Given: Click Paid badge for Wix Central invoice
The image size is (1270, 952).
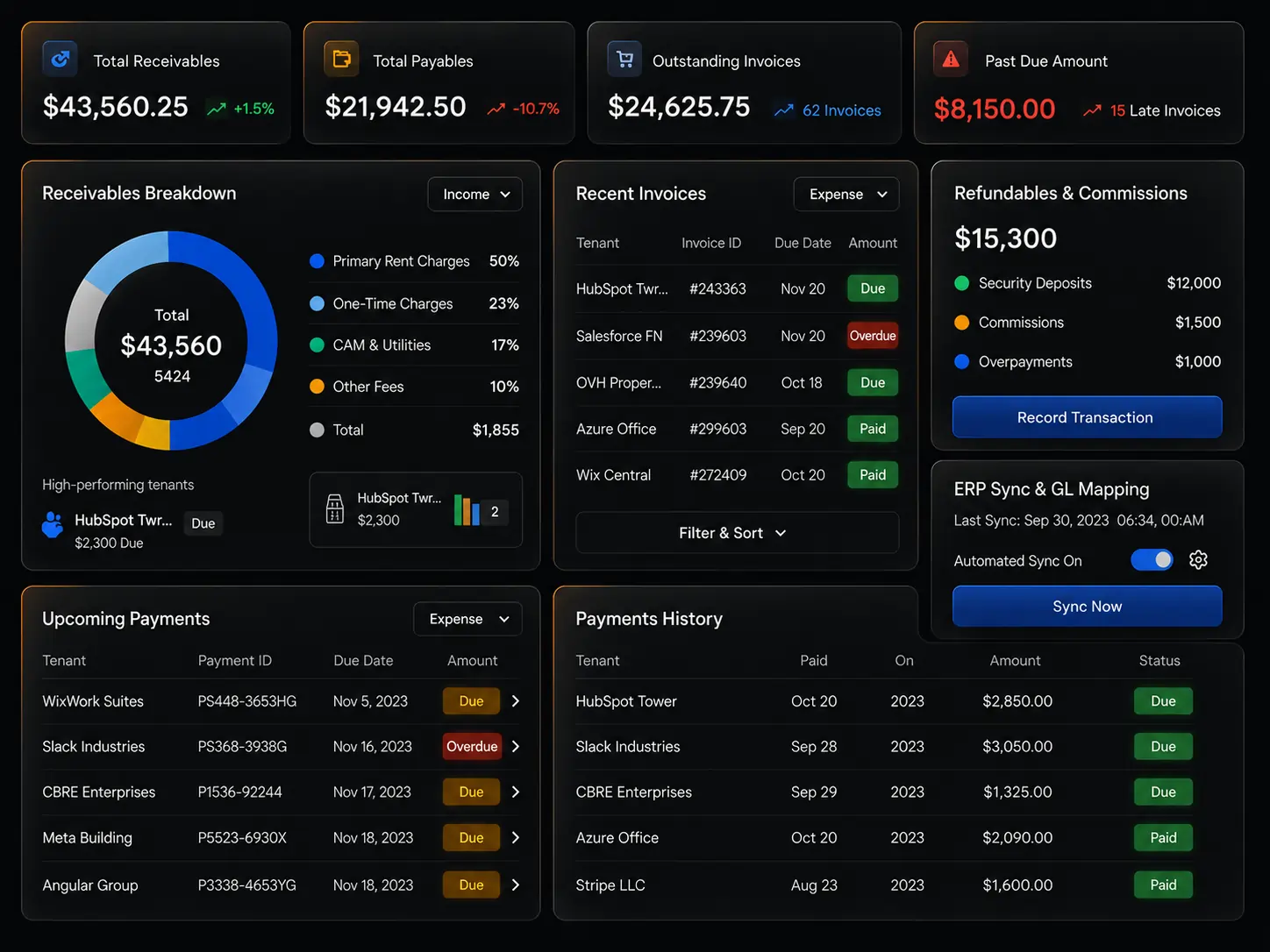Looking at the screenshot, I should click(x=873, y=475).
